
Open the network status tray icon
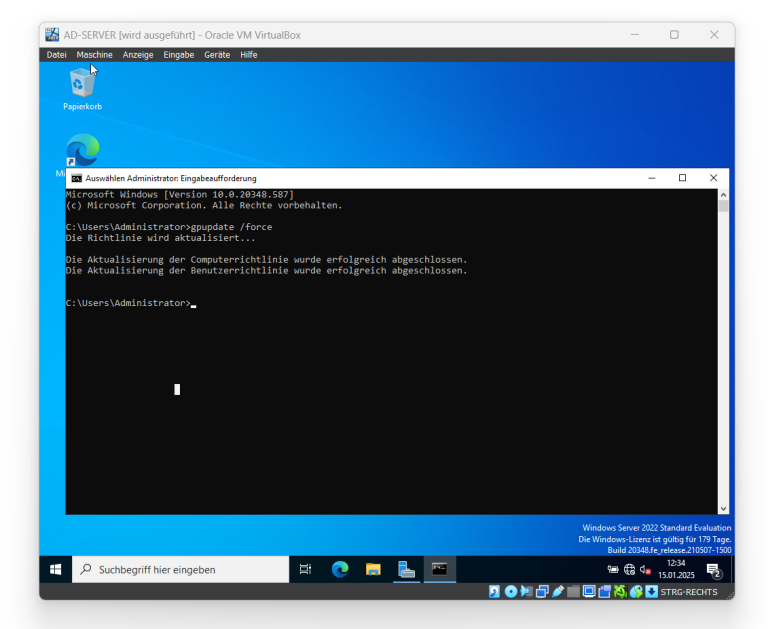pos(629,569)
